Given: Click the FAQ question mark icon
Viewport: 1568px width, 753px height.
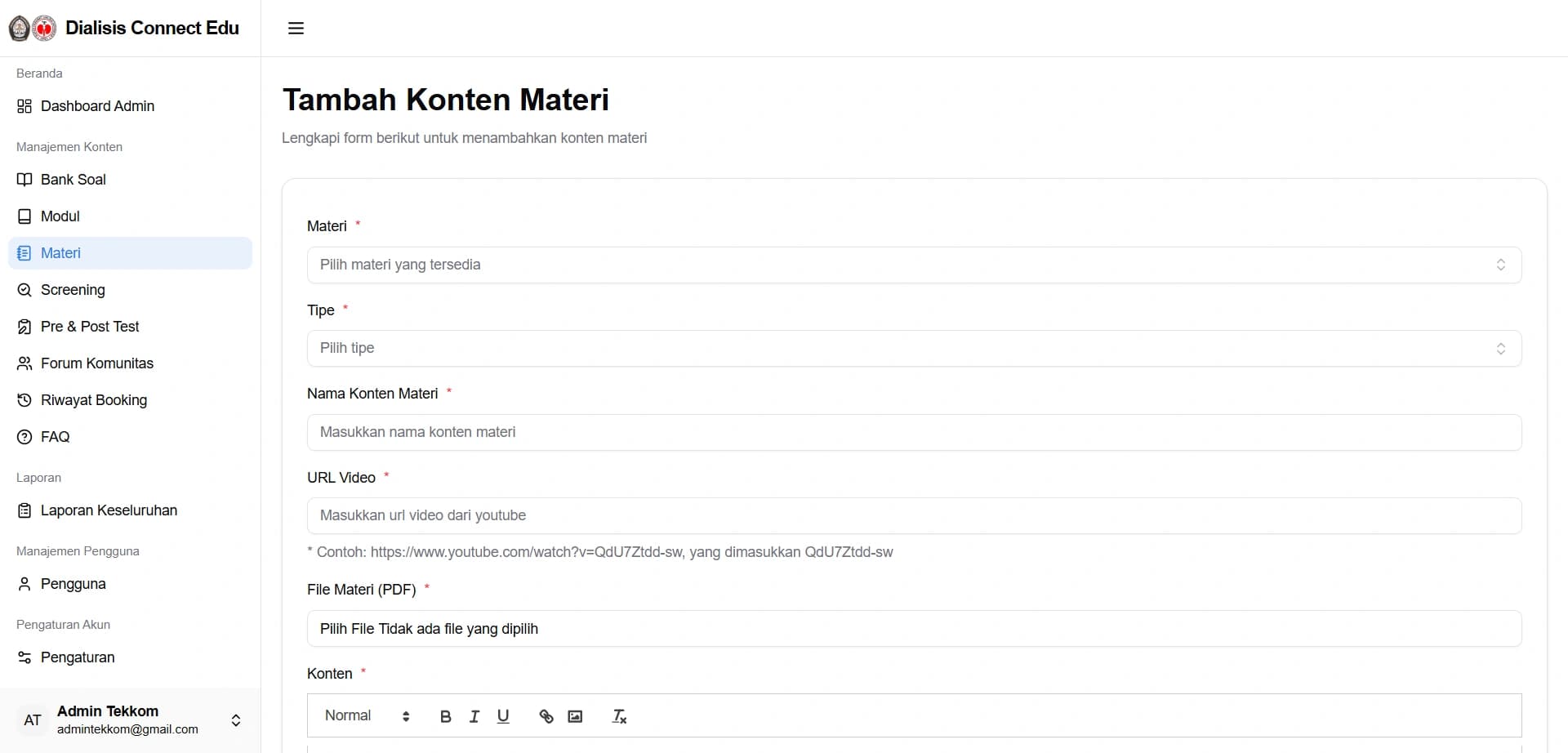Looking at the screenshot, I should pyautogui.click(x=24, y=437).
